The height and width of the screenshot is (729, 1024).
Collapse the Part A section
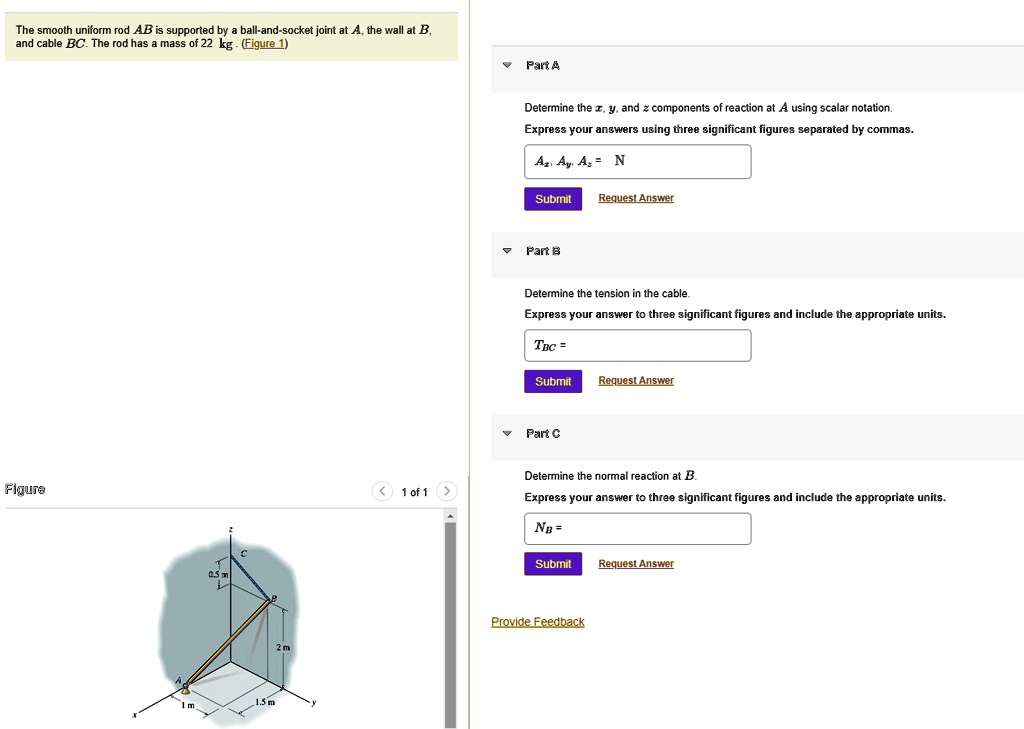click(507, 65)
